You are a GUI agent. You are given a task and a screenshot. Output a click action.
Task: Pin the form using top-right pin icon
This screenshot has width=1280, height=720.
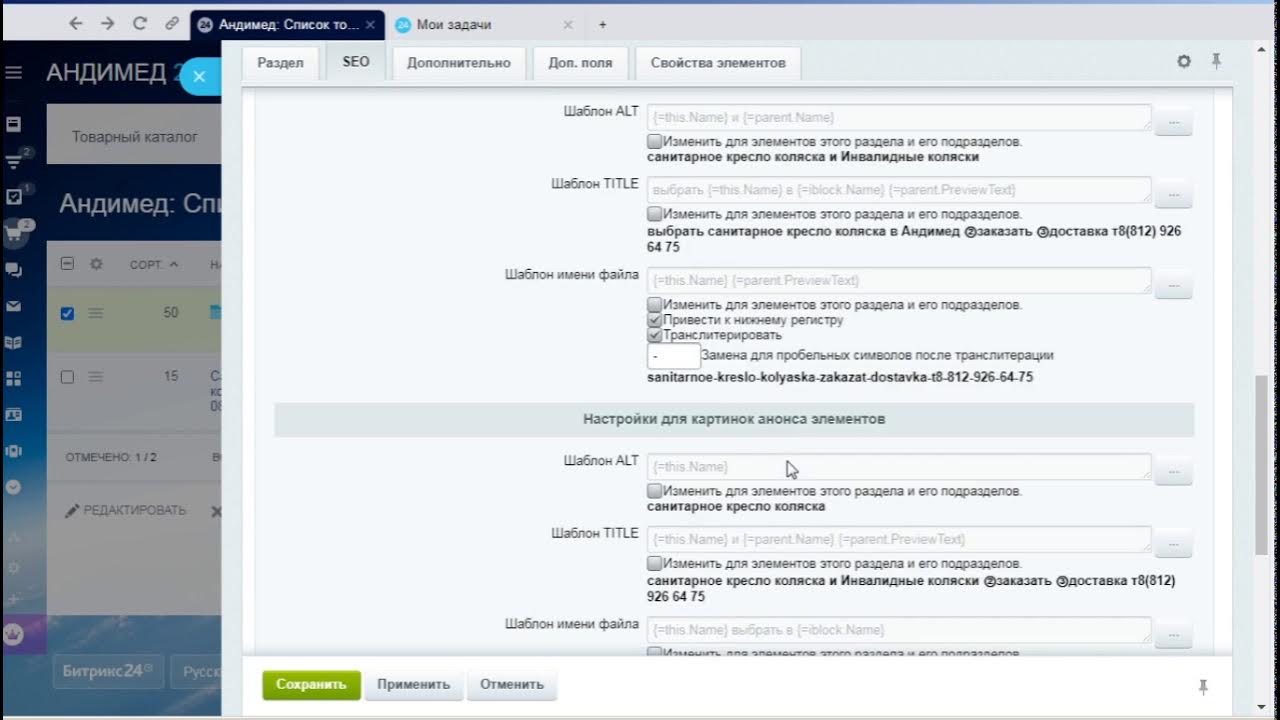[x=1216, y=61]
